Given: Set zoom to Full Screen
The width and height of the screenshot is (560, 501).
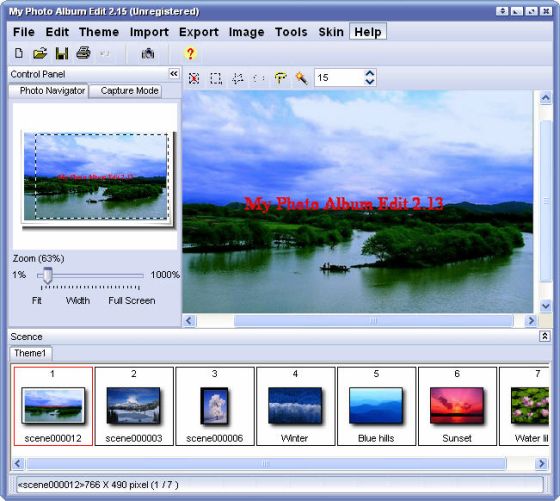Looking at the screenshot, I should click(132, 301).
